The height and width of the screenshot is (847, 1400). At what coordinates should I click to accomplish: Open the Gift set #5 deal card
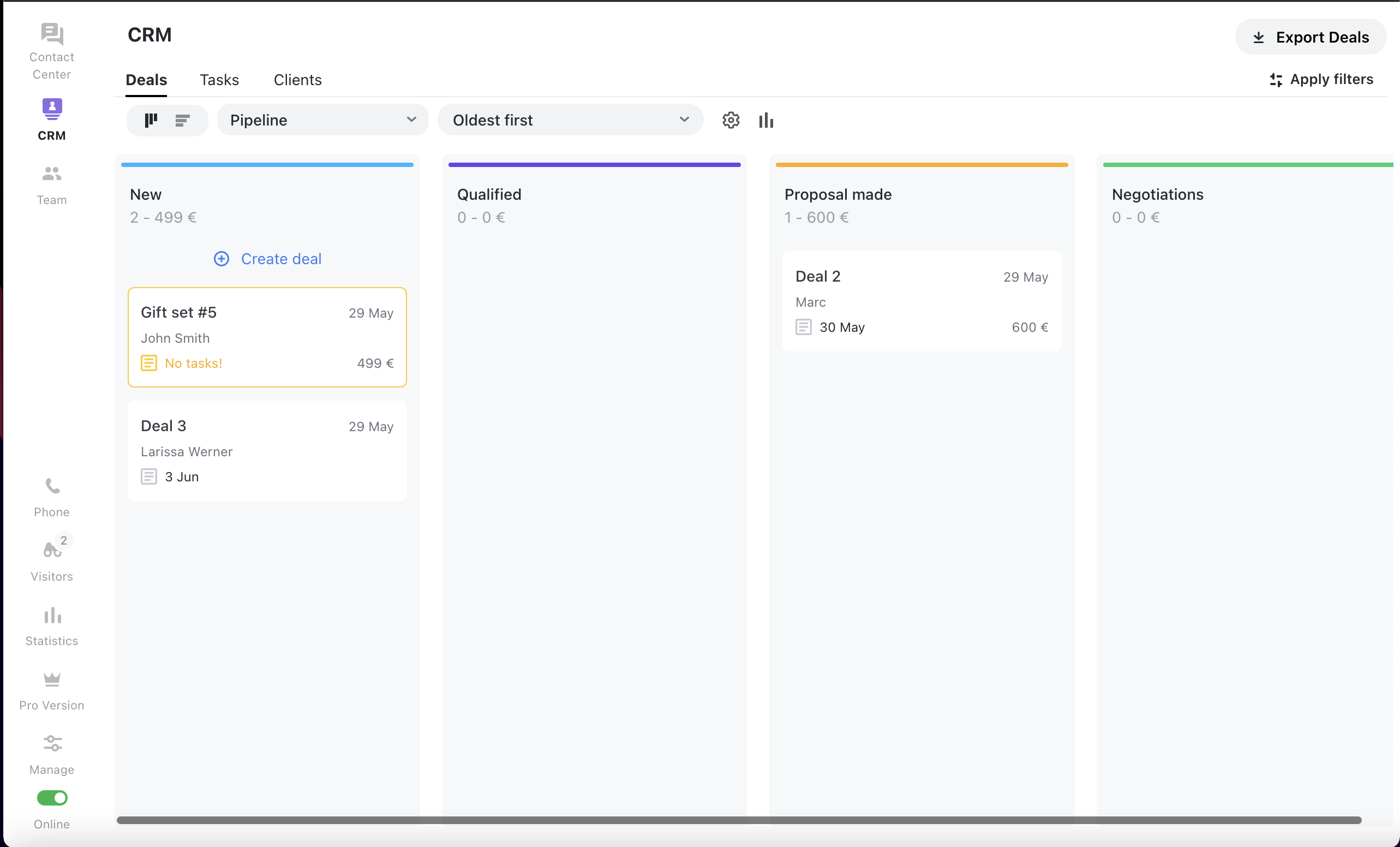pyautogui.click(x=267, y=337)
